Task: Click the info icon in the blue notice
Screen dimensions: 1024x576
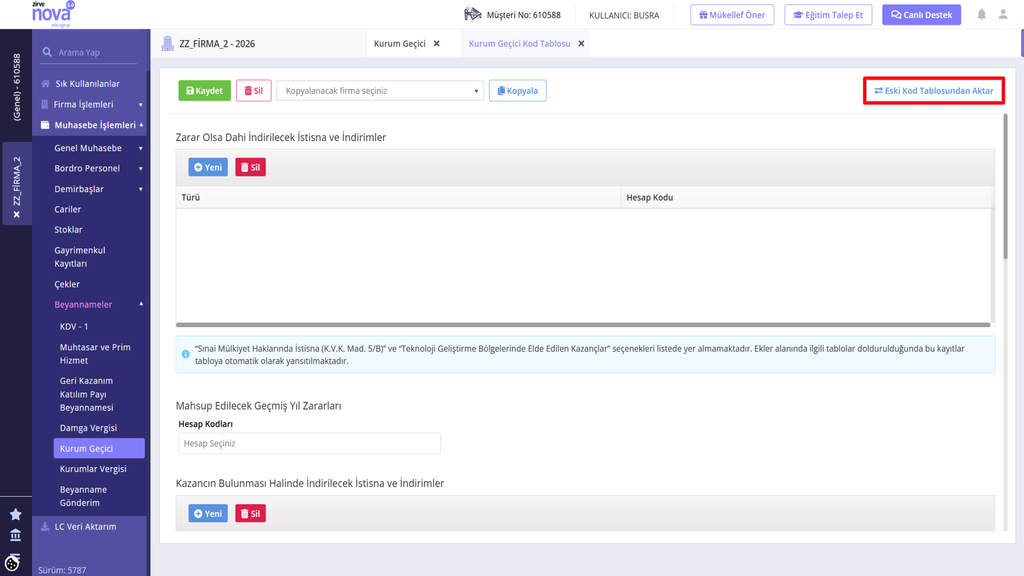Action: (x=185, y=355)
